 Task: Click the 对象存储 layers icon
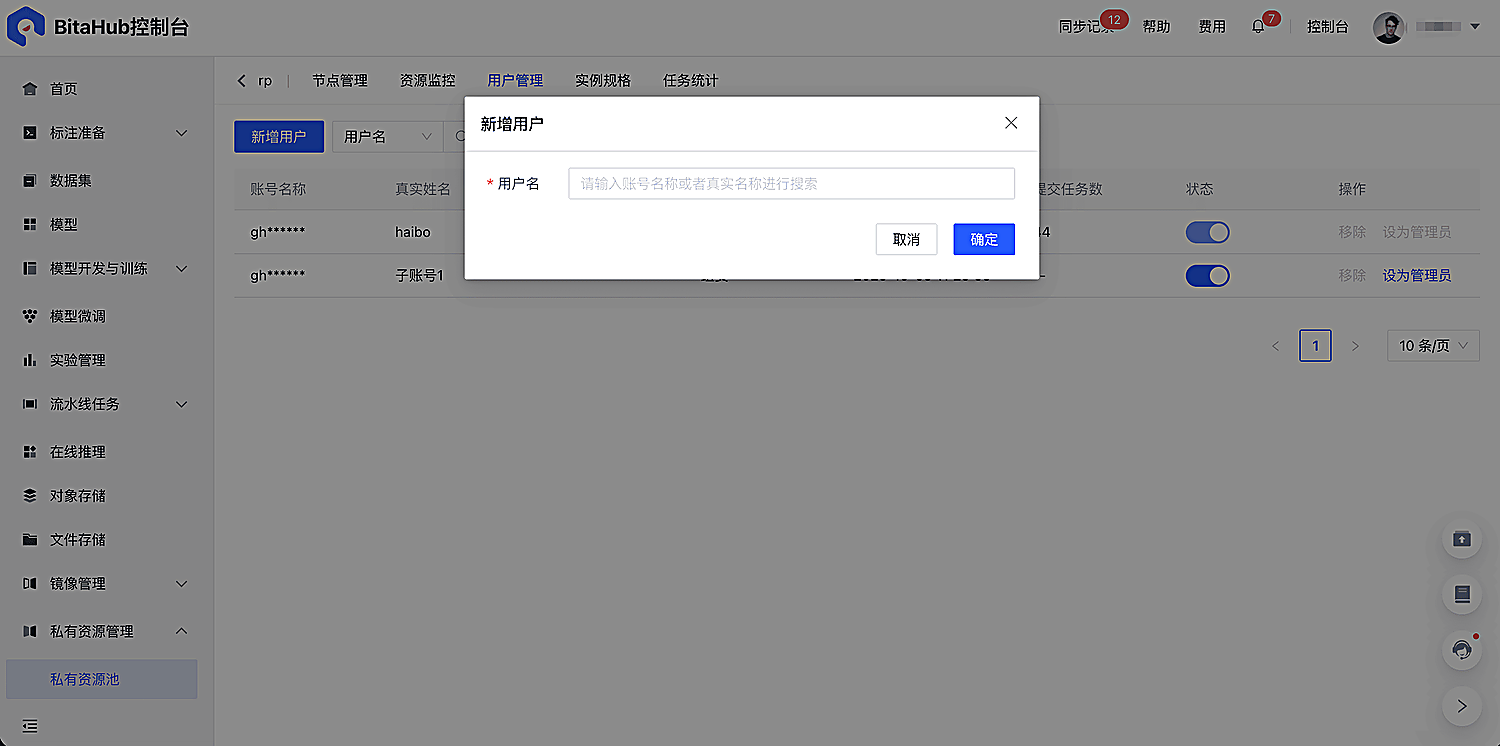click(x=30, y=496)
